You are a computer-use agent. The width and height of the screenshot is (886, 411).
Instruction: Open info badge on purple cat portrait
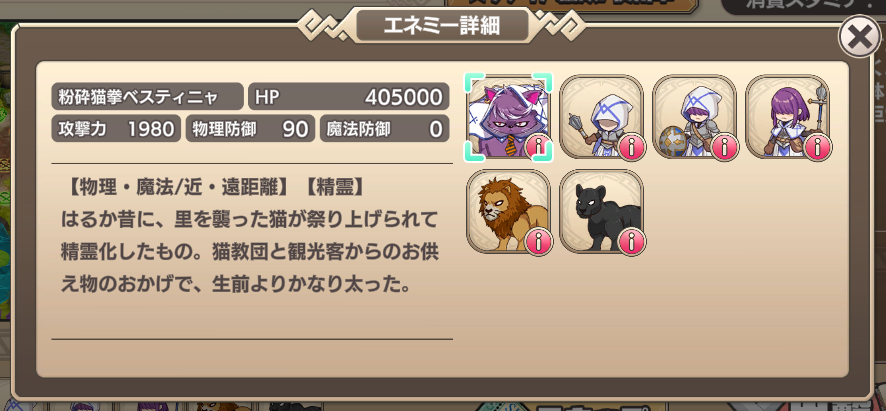coord(538,148)
